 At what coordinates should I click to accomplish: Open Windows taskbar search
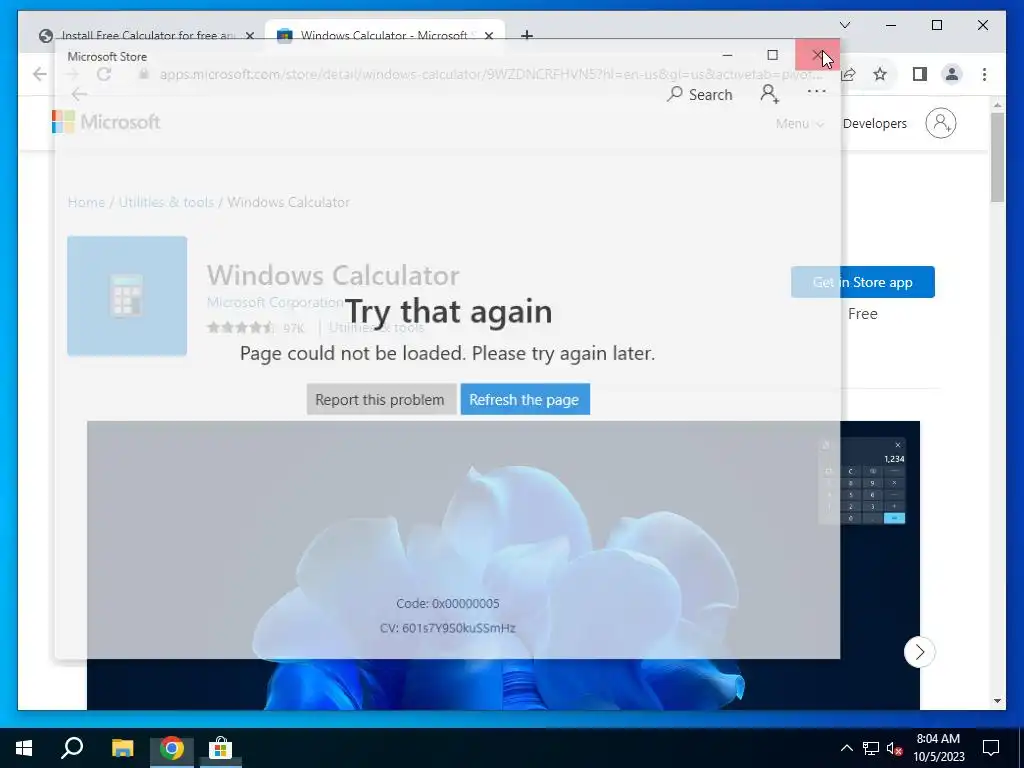pyautogui.click(x=72, y=748)
